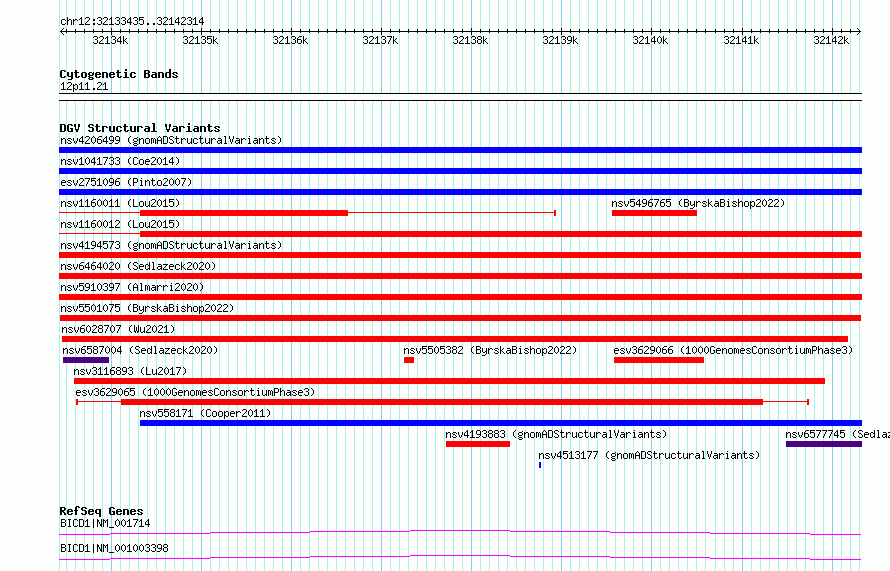Click the thick red bar of nsv1160011
This screenshot has height=571, width=890.
[244, 213]
